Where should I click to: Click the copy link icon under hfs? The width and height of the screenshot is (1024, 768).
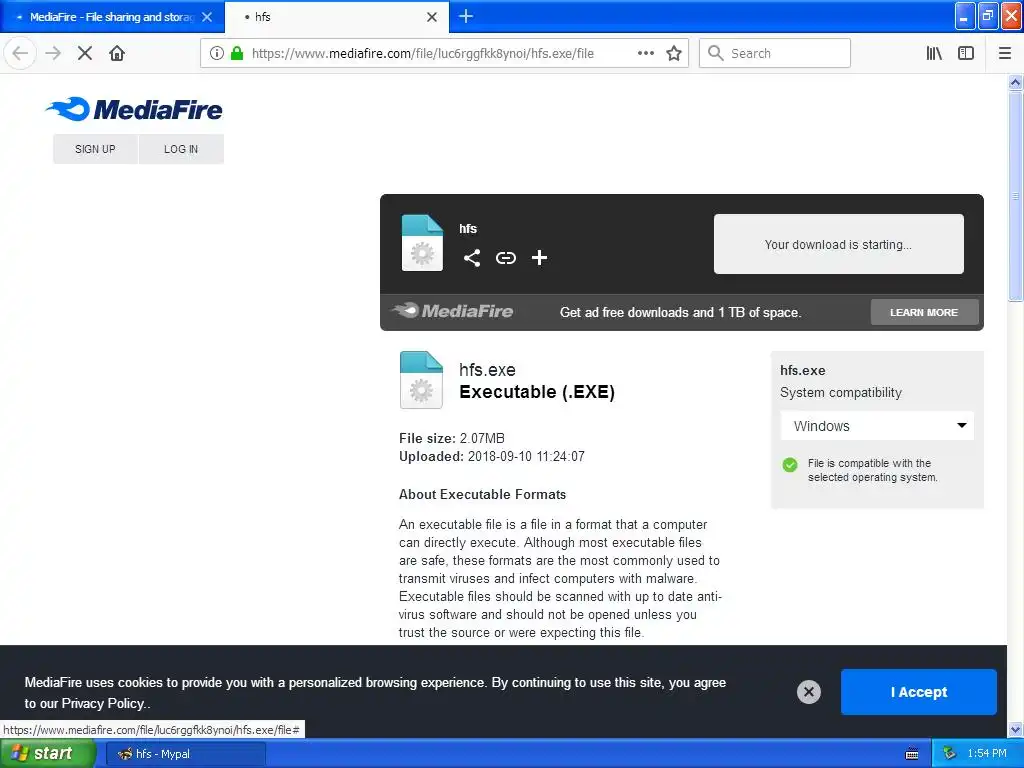point(505,258)
